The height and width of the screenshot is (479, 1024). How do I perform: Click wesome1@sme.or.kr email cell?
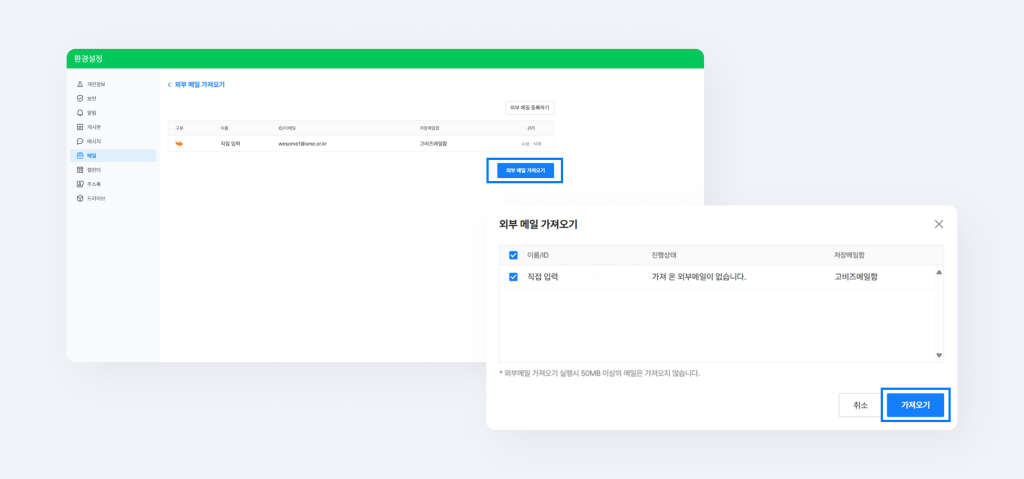(x=302, y=144)
